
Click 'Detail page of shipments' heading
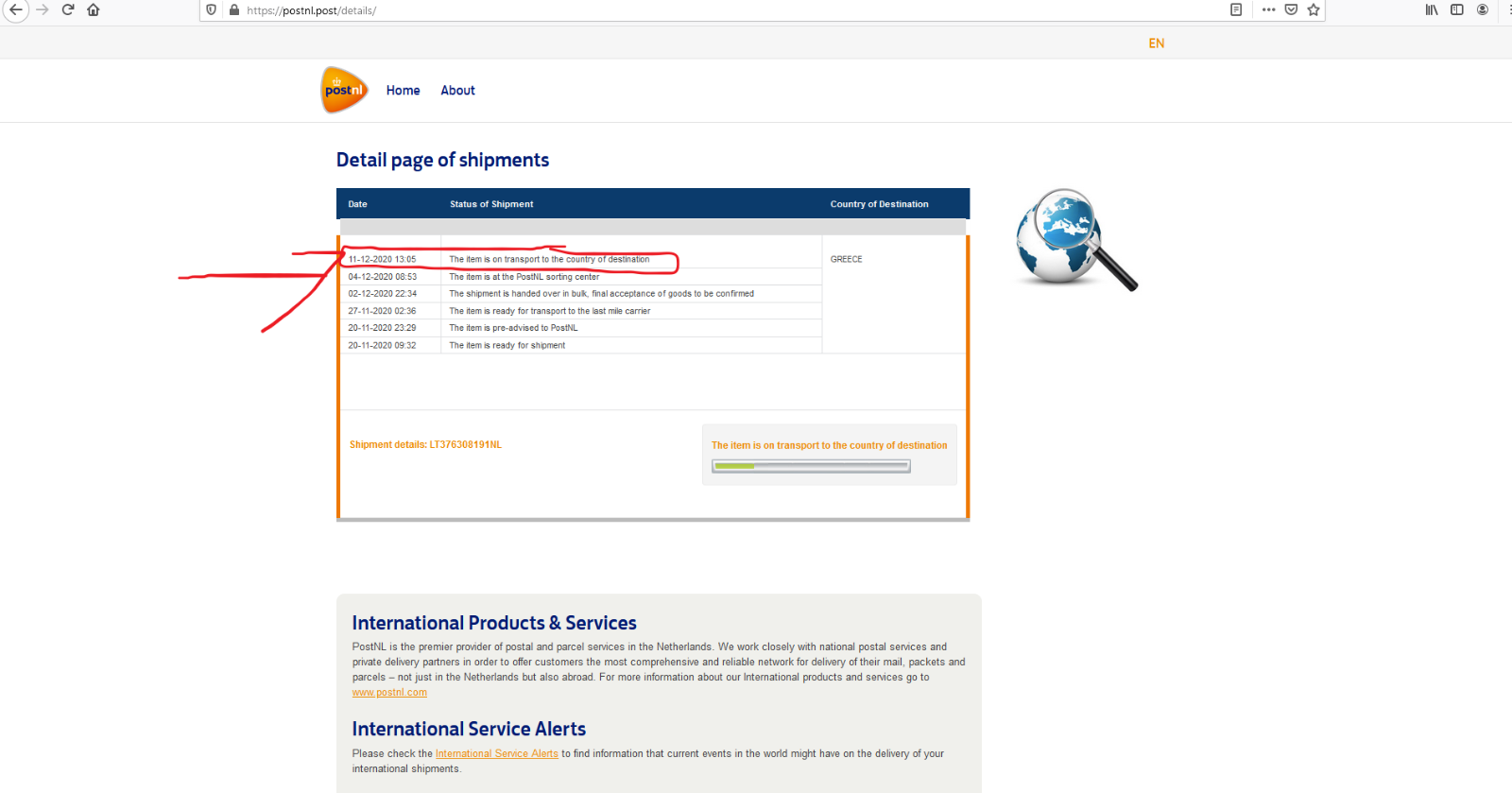point(442,161)
